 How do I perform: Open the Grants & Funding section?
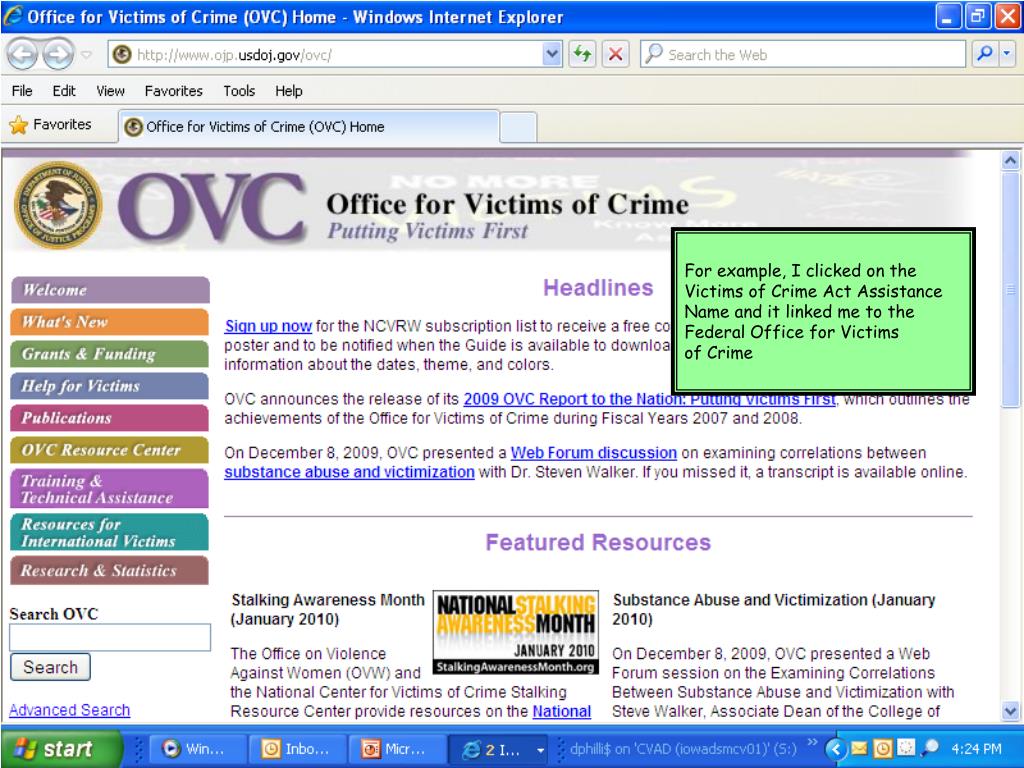(110, 353)
